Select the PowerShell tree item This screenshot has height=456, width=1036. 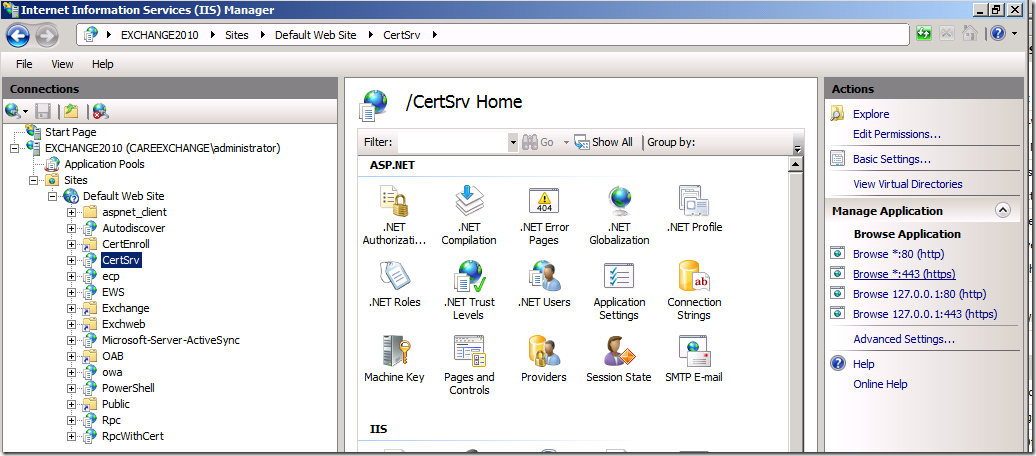[128, 388]
